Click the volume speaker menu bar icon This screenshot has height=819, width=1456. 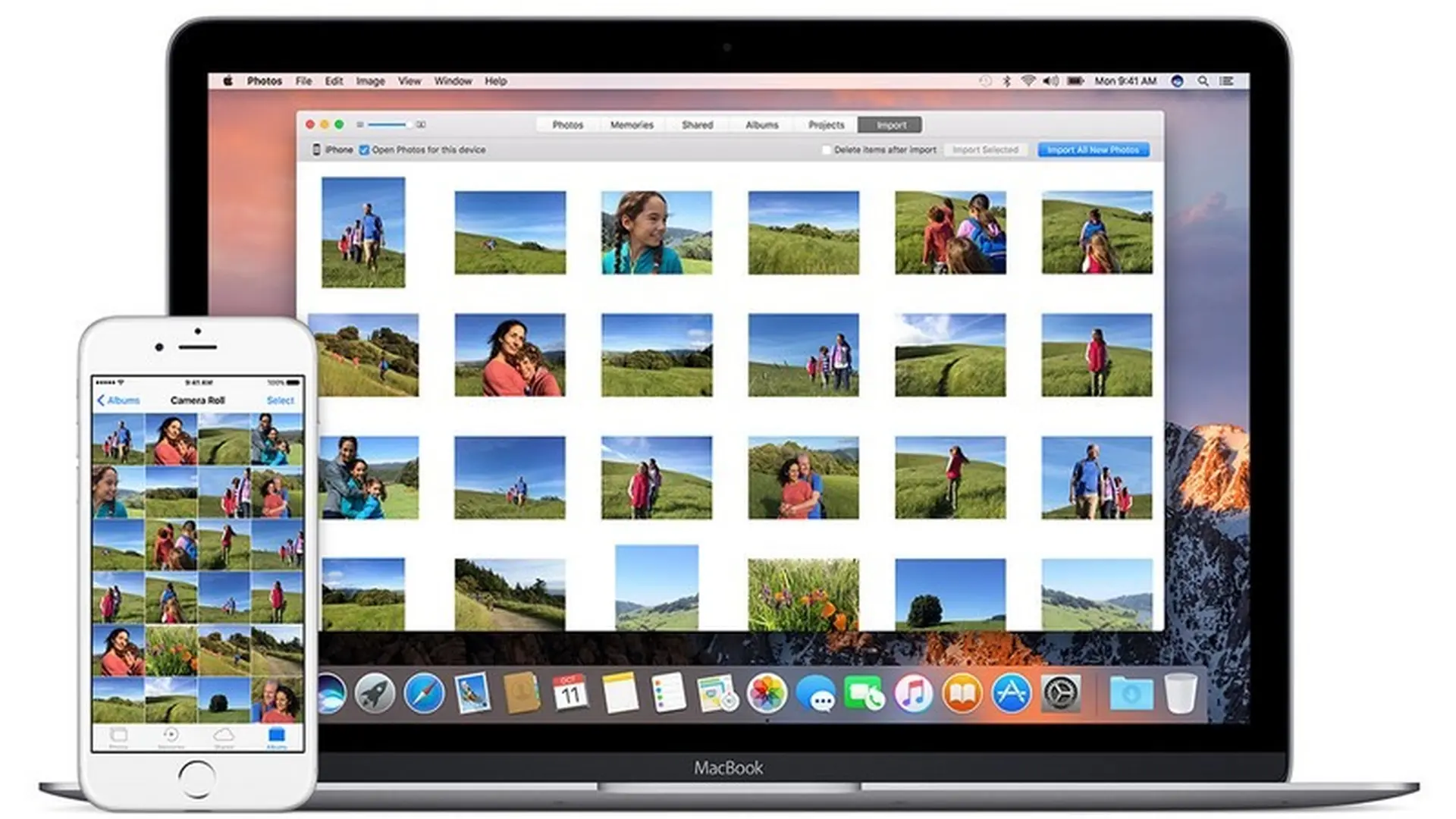coord(1051,80)
